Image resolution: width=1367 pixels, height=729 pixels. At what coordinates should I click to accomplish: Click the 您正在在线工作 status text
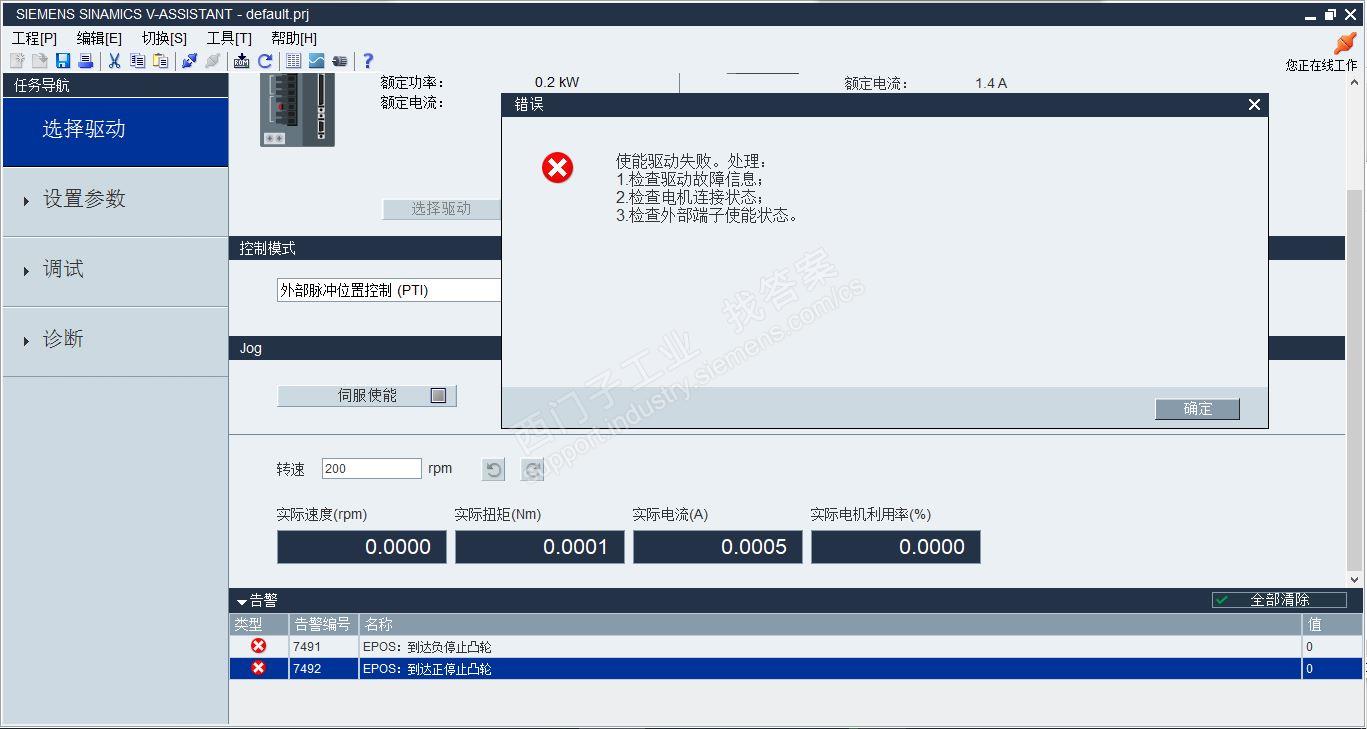click(1321, 65)
